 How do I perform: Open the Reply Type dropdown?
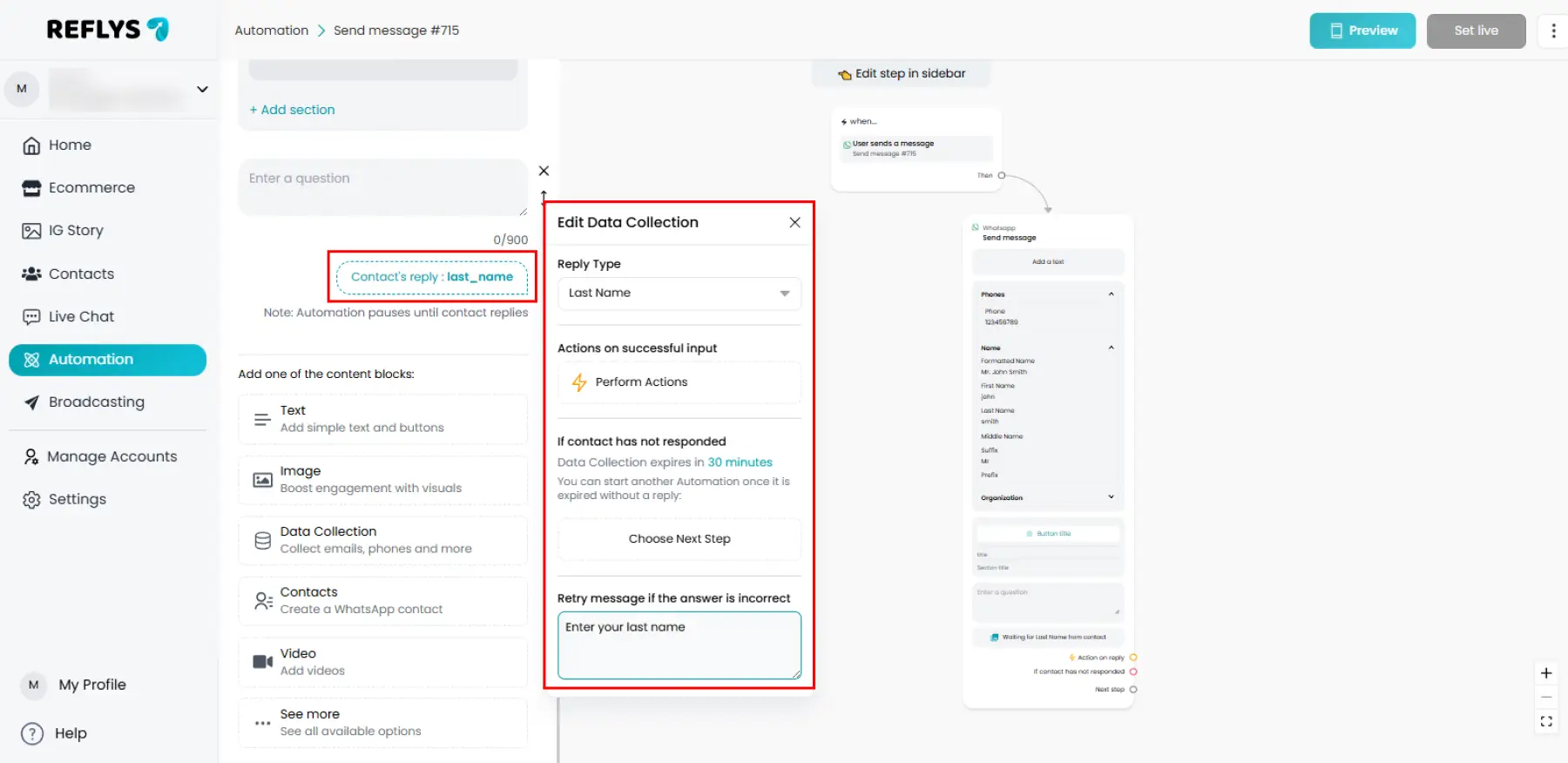(679, 294)
